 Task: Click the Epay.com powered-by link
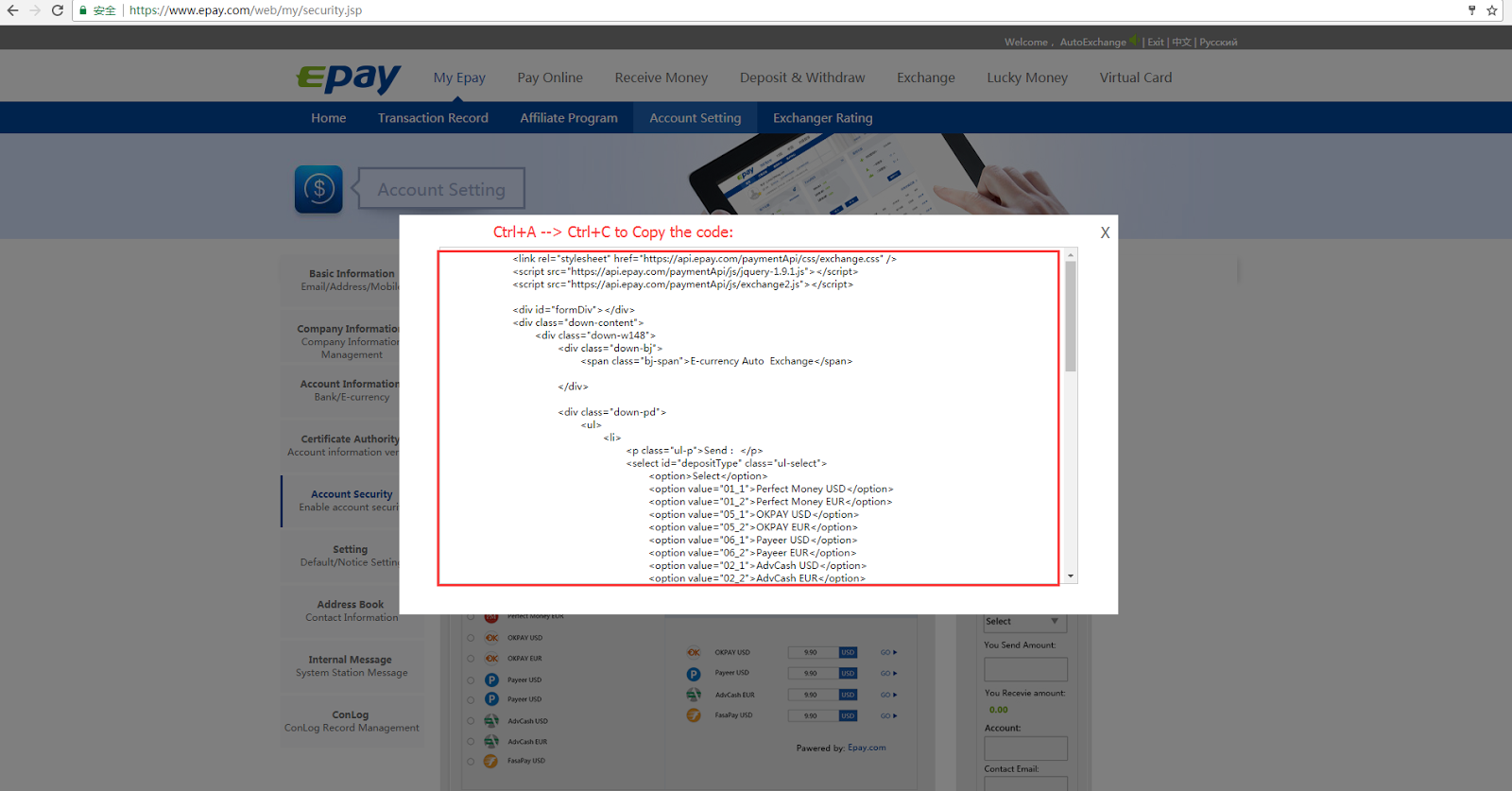click(x=867, y=748)
